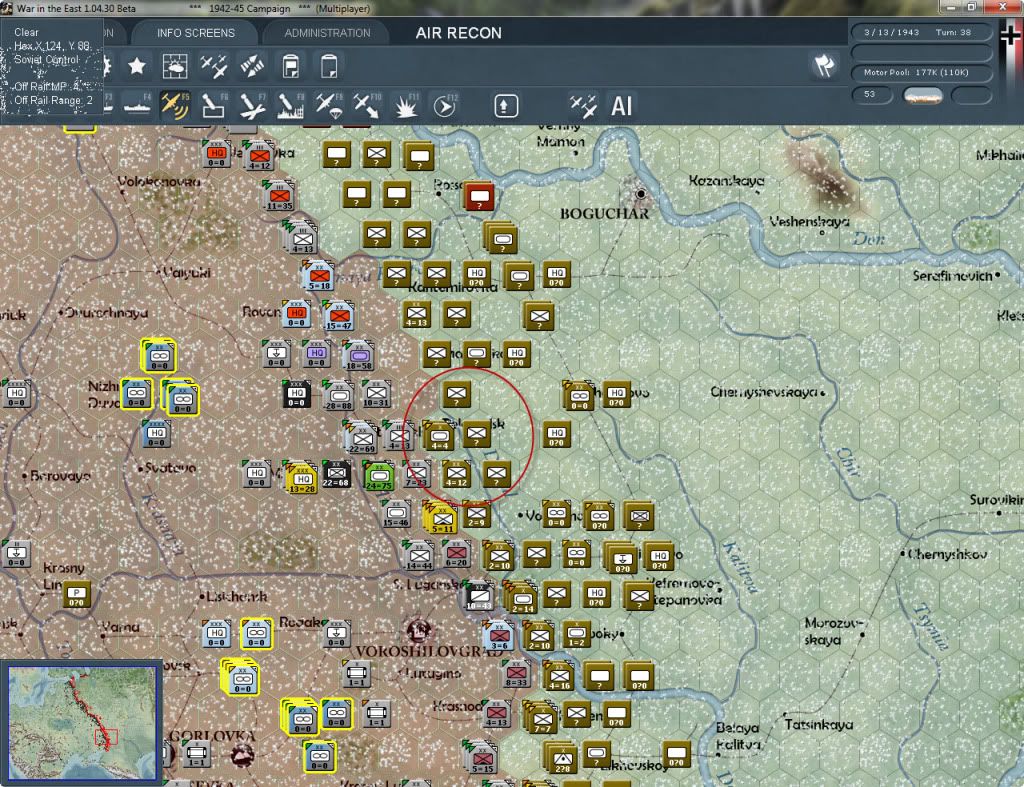
Task: Select the F6 bombing mode icon
Action: (214, 106)
